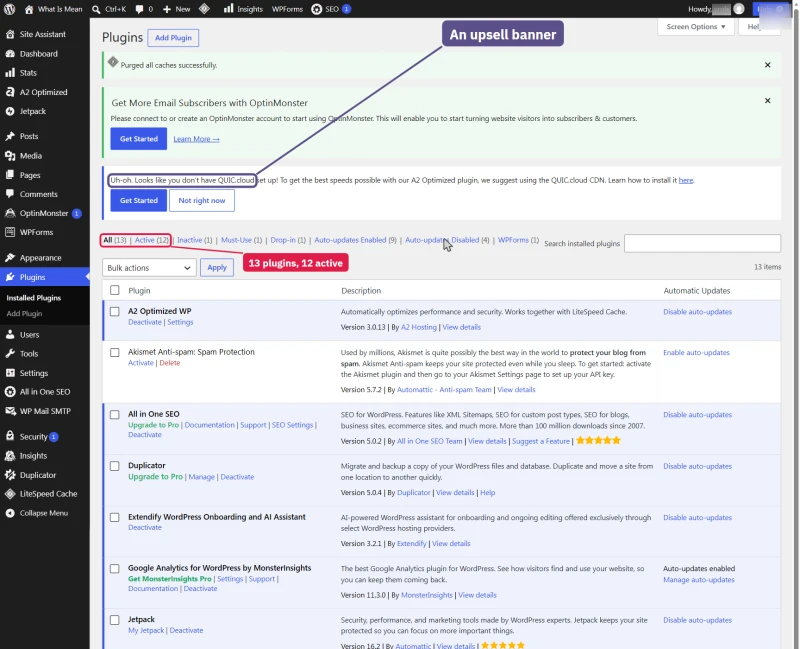This screenshot has width=800, height=649.
Task: Check the MonsterInsights plugin checkbox
Action: click(115, 568)
